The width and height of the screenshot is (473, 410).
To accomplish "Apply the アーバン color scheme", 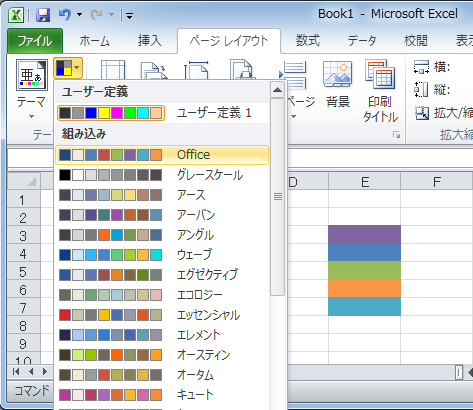I will [x=162, y=215].
